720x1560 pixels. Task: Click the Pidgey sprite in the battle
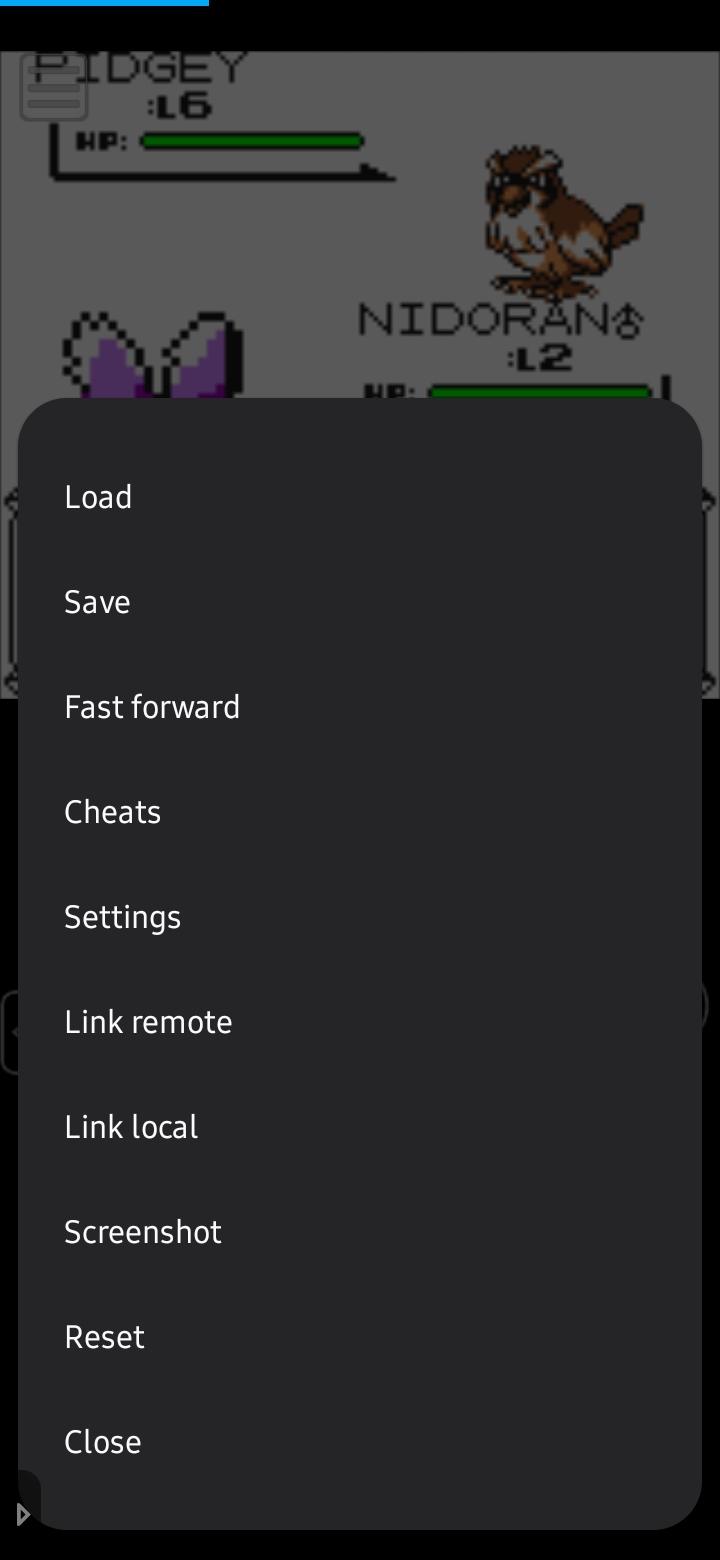pyautogui.click(x=560, y=222)
